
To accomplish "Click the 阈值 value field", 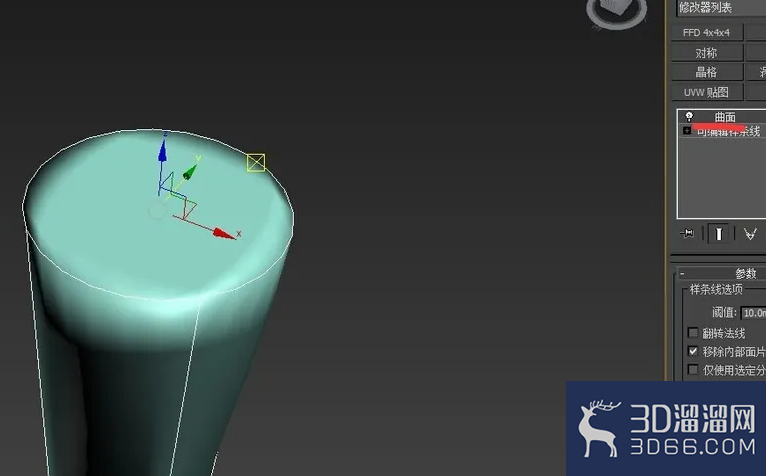I will point(753,313).
